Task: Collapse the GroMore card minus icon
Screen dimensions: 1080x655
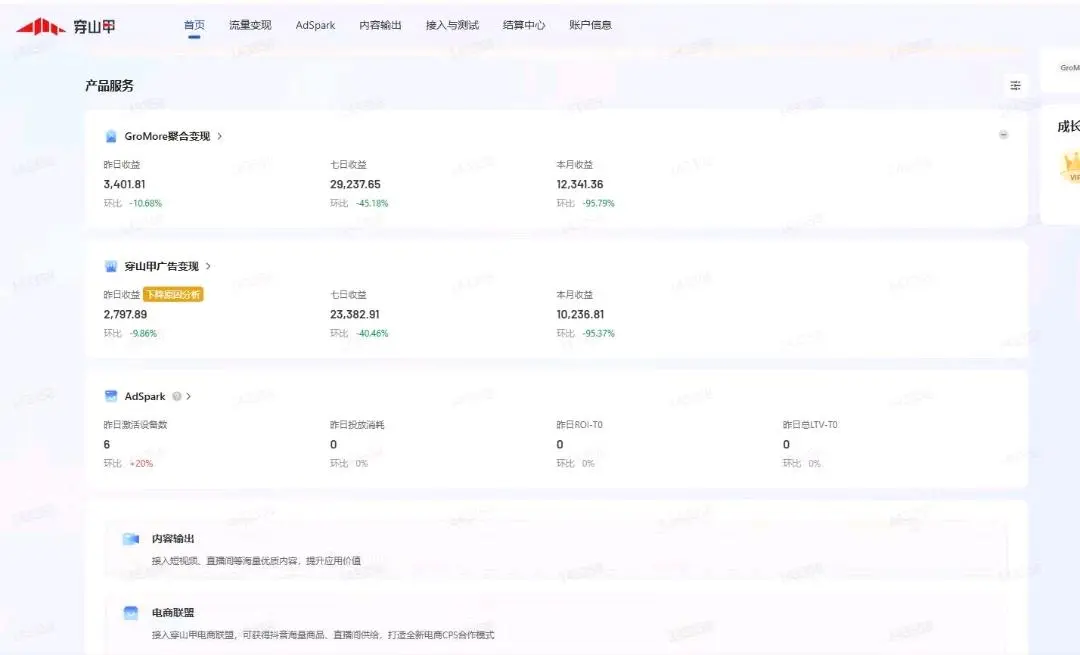Action: pos(1004,134)
